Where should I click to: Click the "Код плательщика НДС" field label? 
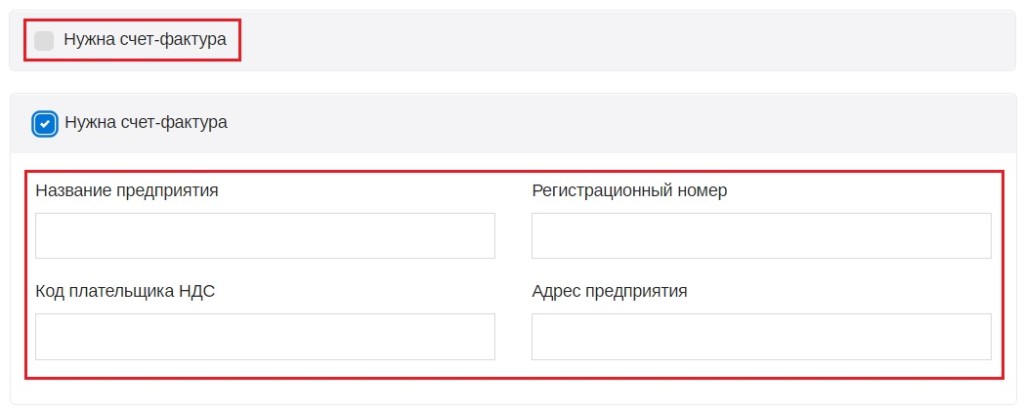(125, 291)
